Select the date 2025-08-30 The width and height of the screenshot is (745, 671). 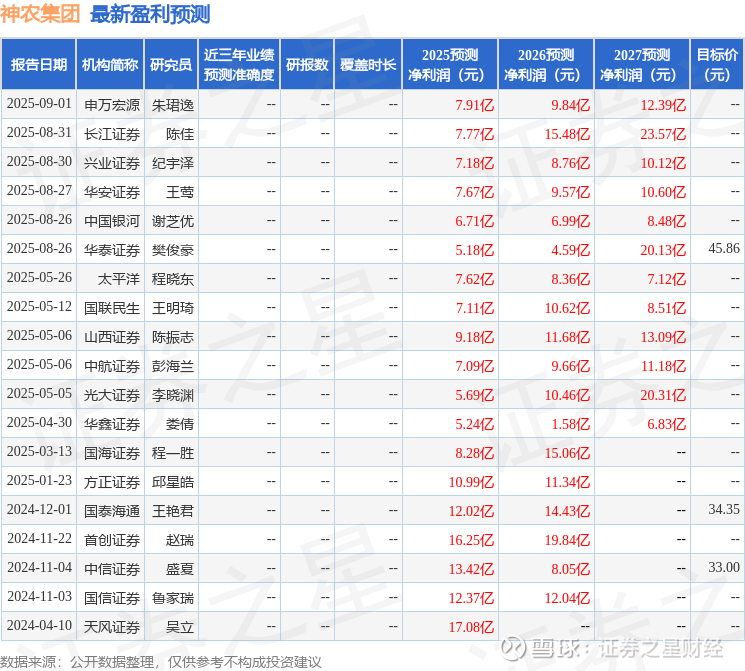pyautogui.click(x=39, y=162)
